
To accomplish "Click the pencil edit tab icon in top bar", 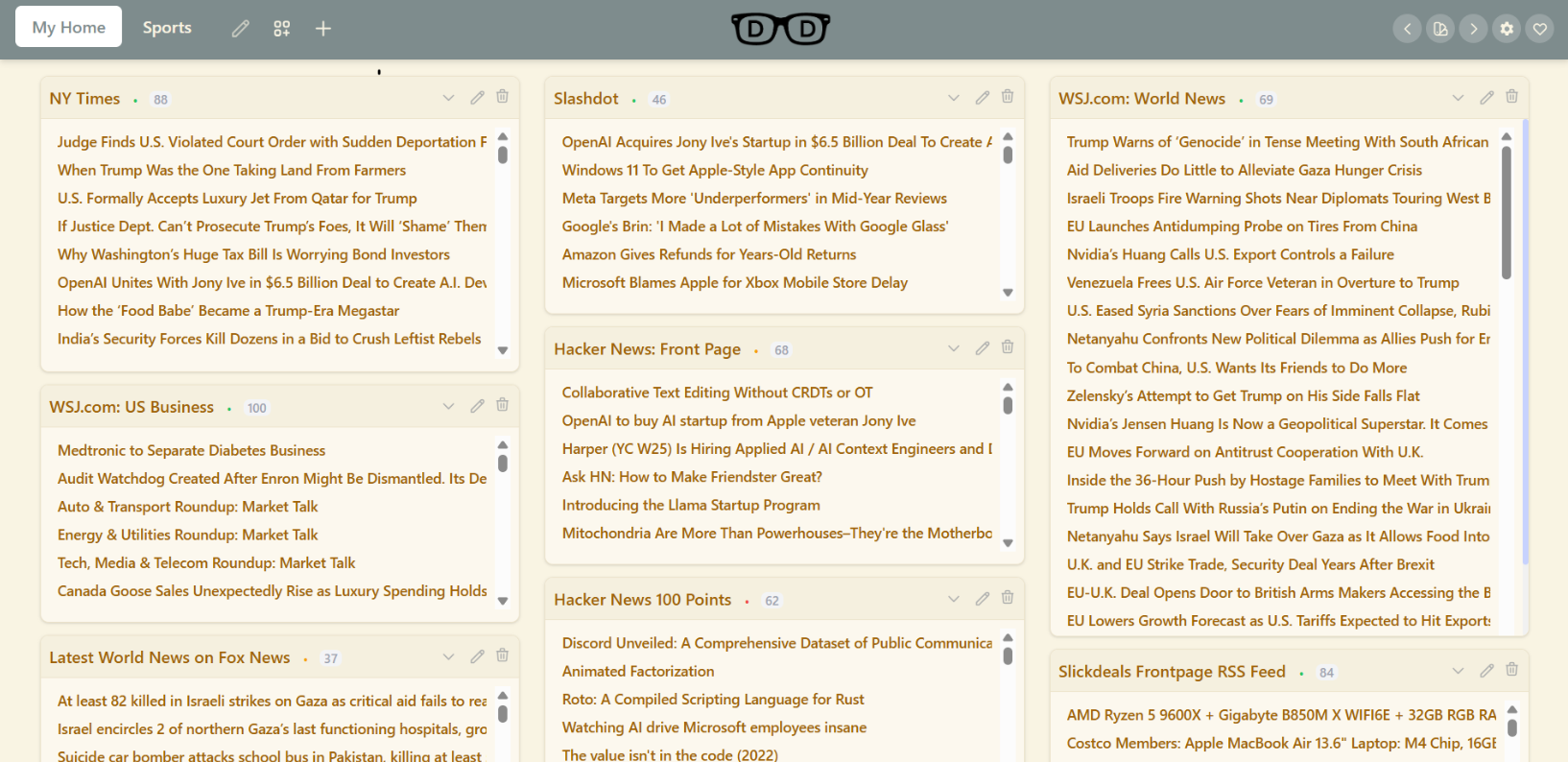I will pos(241,29).
